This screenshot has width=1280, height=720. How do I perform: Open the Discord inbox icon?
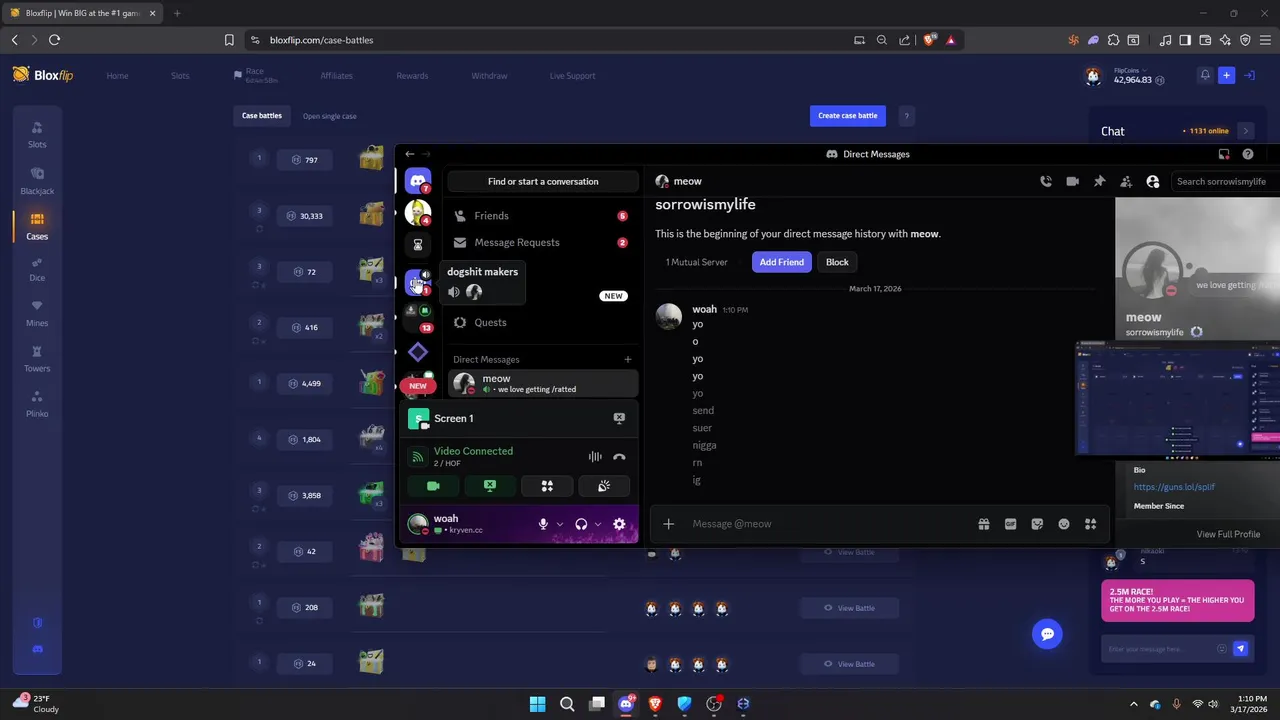1223,154
